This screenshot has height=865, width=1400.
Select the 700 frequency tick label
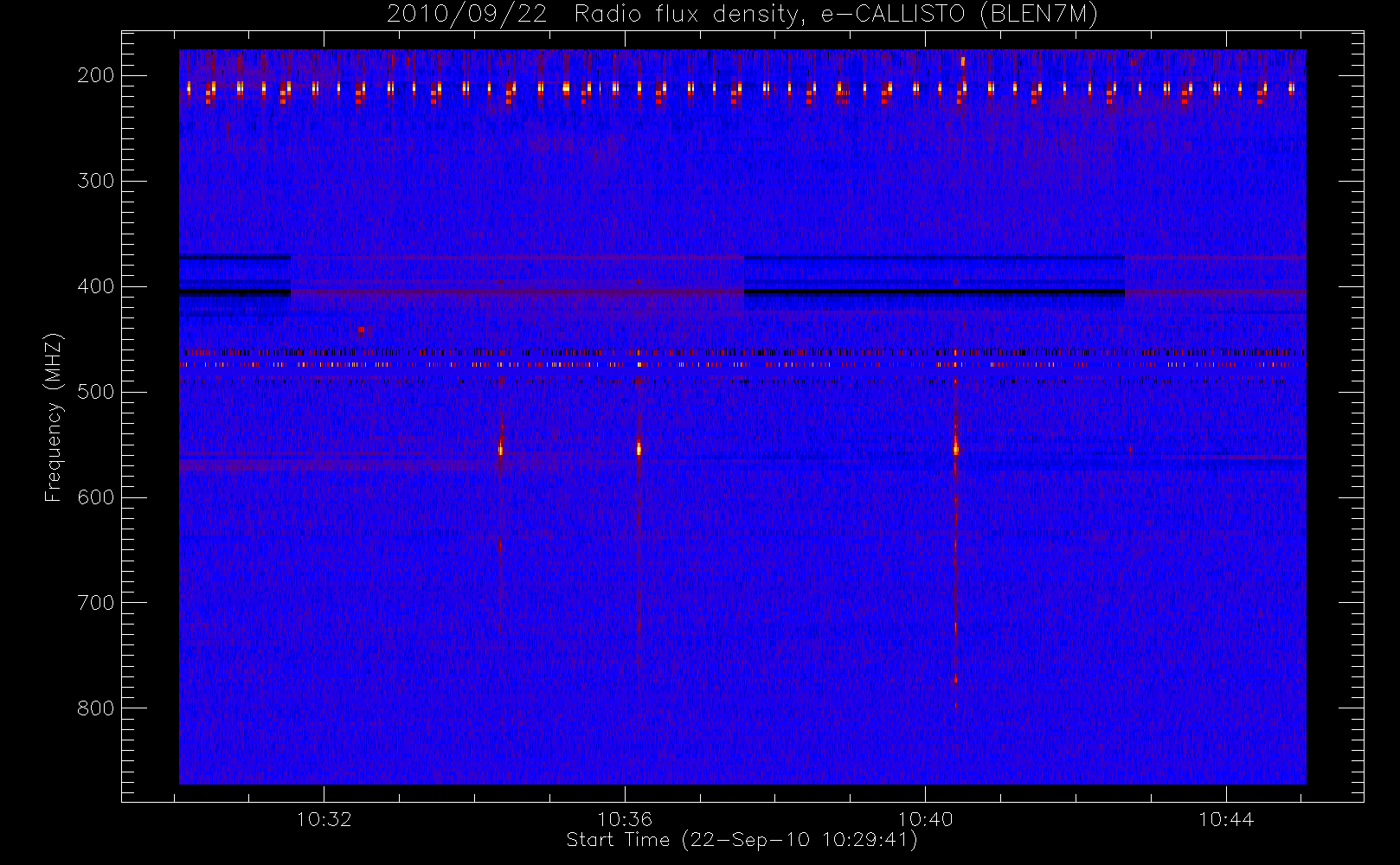(96, 603)
